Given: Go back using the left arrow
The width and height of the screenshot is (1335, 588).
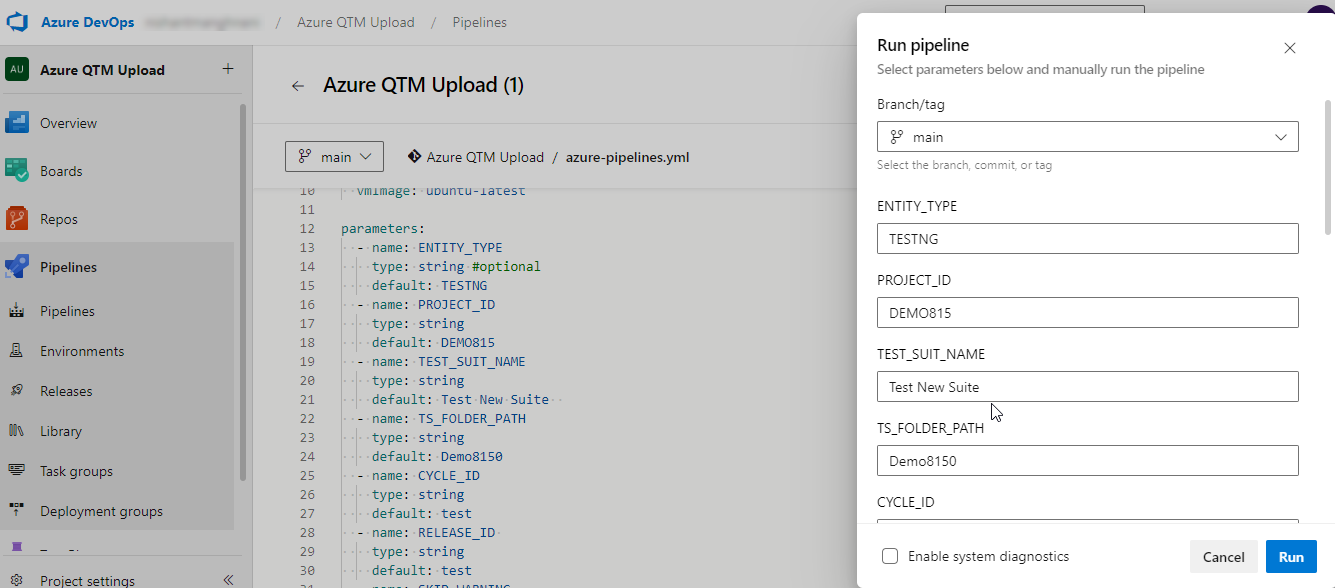Looking at the screenshot, I should [x=297, y=86].
